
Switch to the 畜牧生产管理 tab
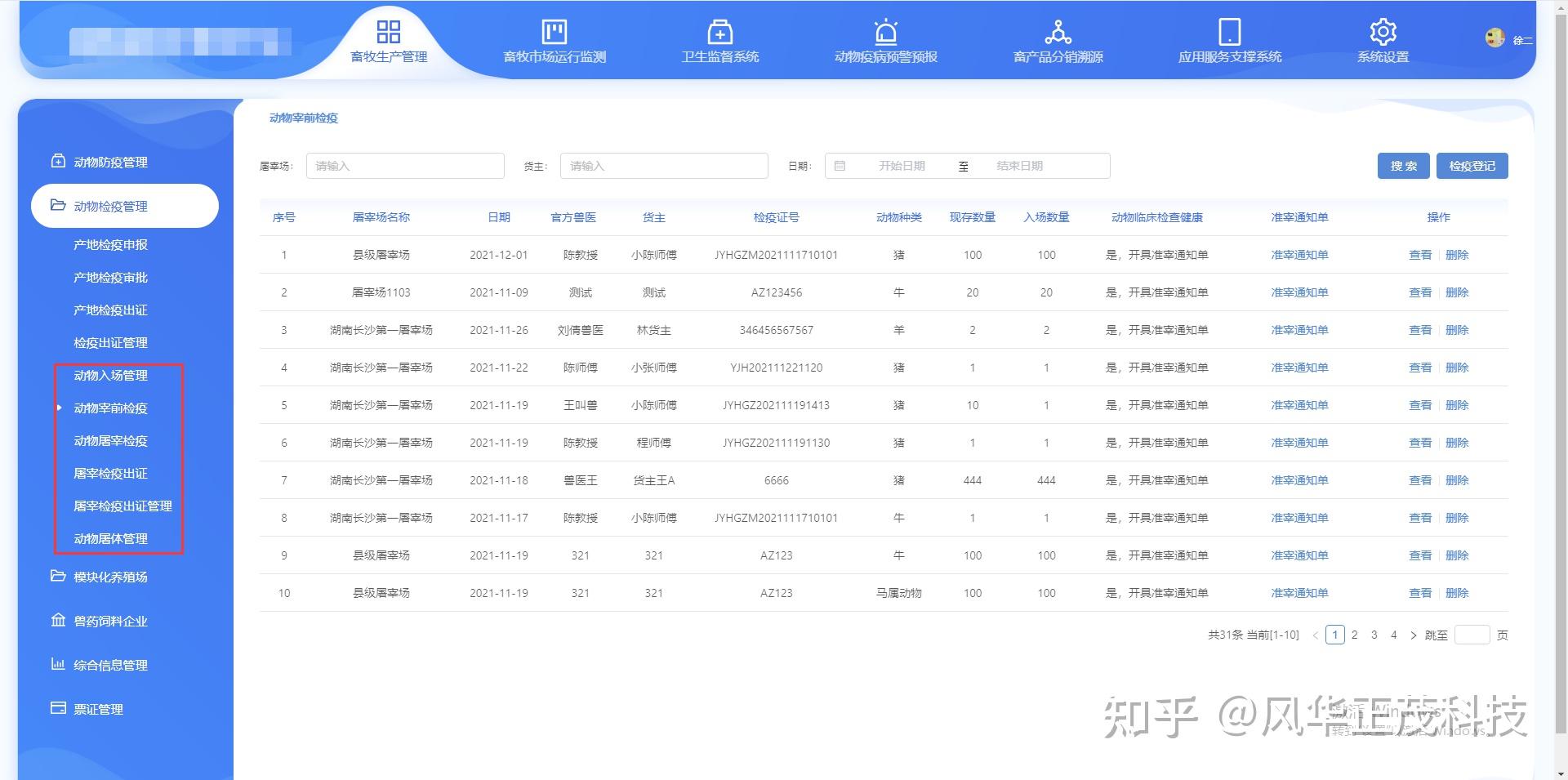point(389,39)
